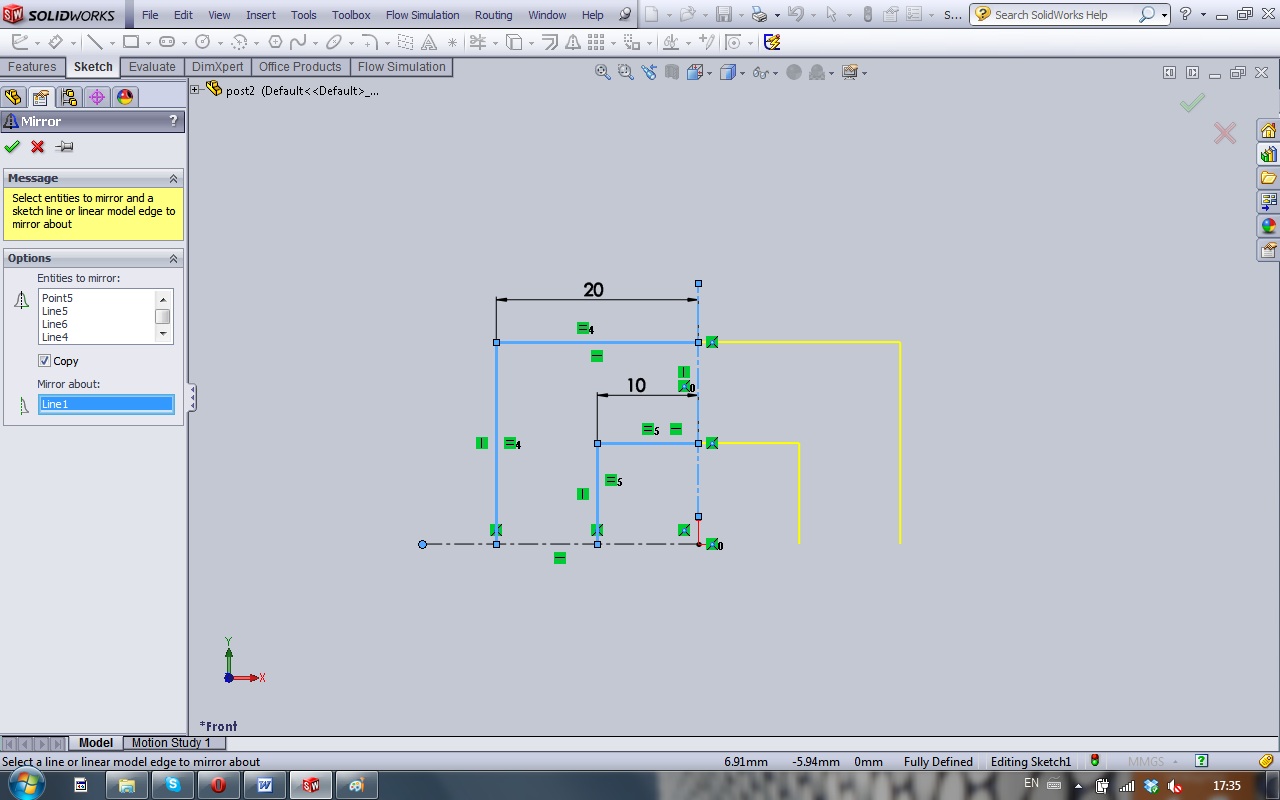Viewport: 1280px width, 800px height.
Task: Cancel the Mirror with red X
Action: pyautogui.click(x=38, y=147)
